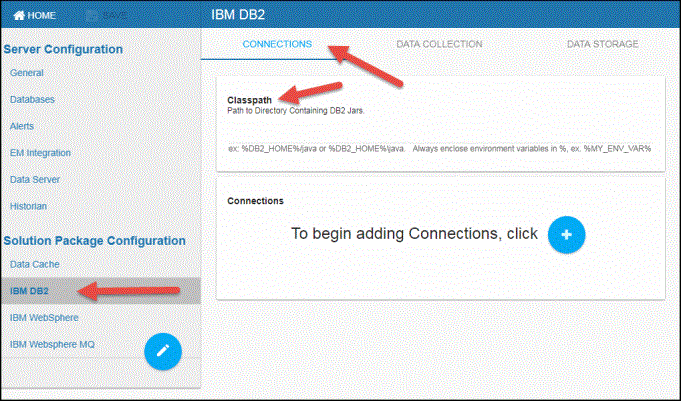
Task: Open the Data Cache solution package
Action: (x=35, y=264)
